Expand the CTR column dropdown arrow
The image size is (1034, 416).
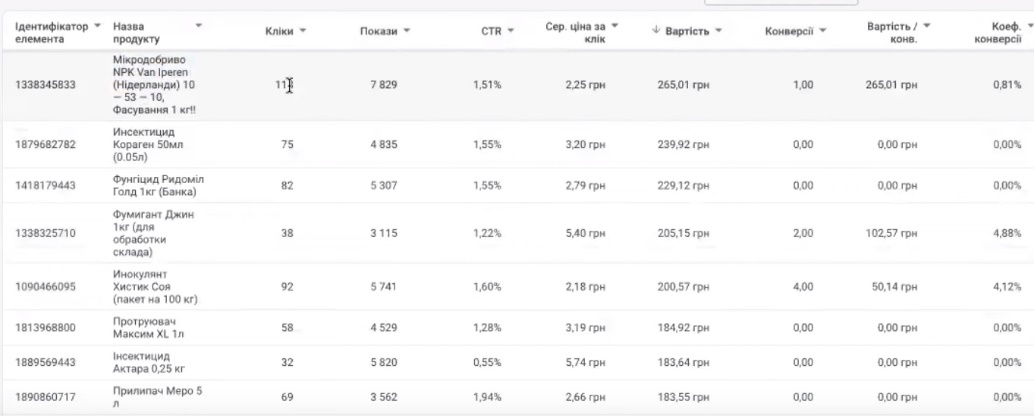point(510,32)
